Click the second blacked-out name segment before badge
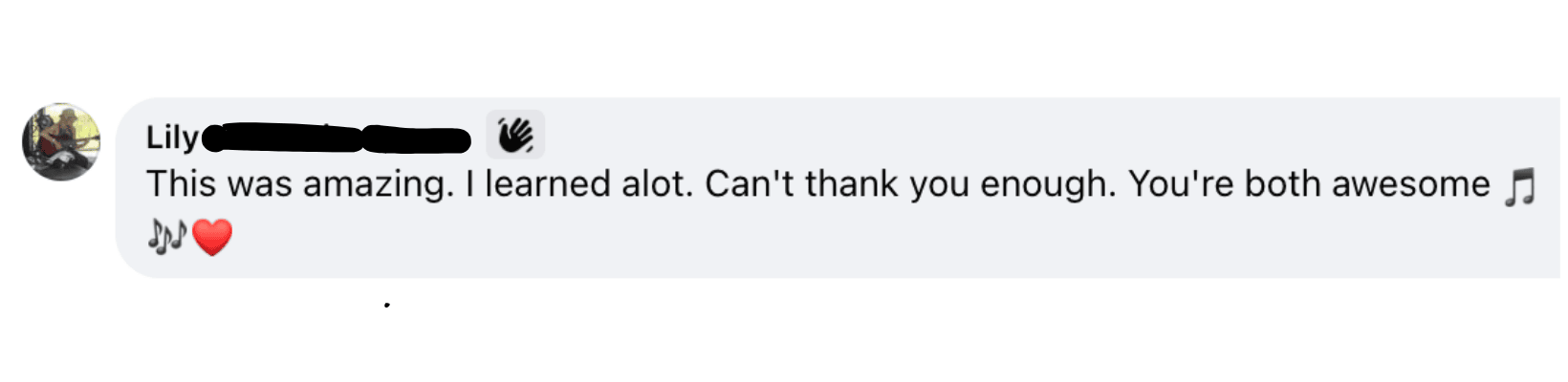Screen dimensions: 1568x382 click(x=418, y=140)
